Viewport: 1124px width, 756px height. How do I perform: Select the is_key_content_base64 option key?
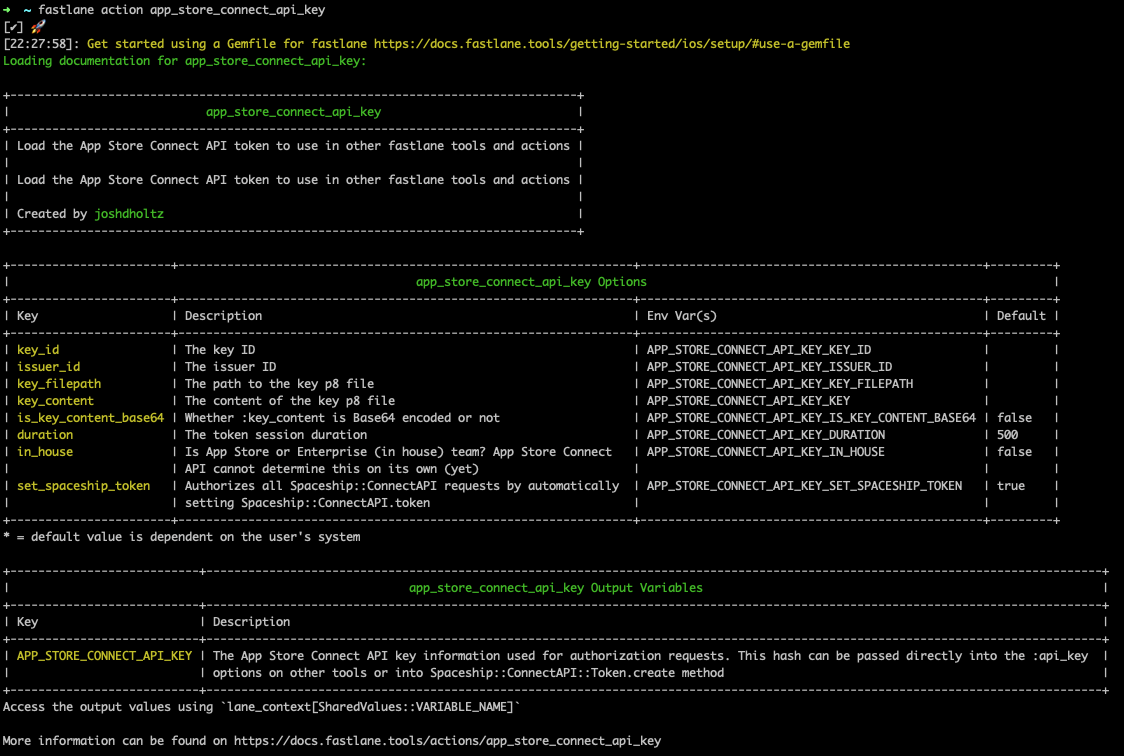click(x=90, y=418)
